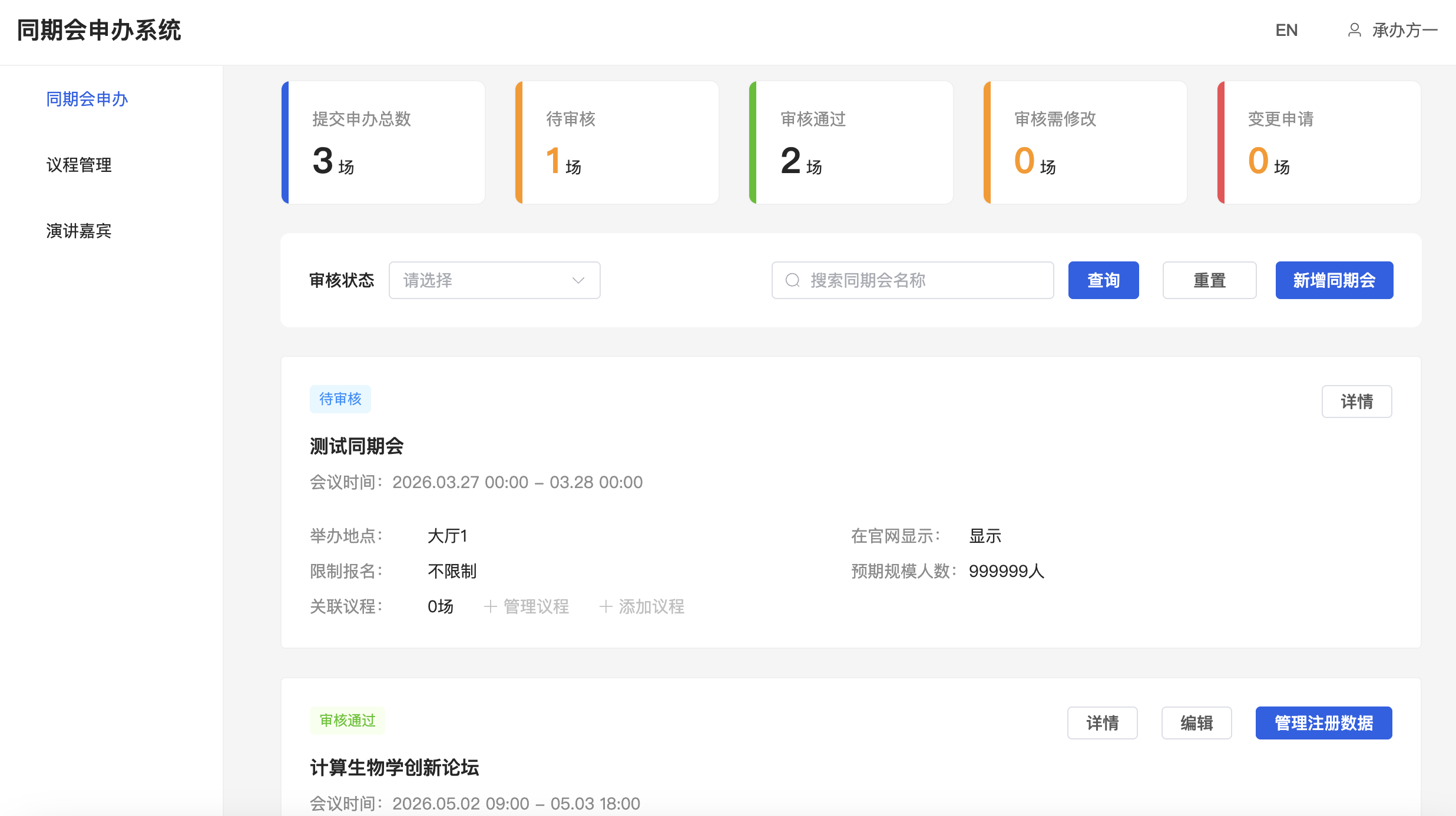Click the search magnifier icon

793,280
